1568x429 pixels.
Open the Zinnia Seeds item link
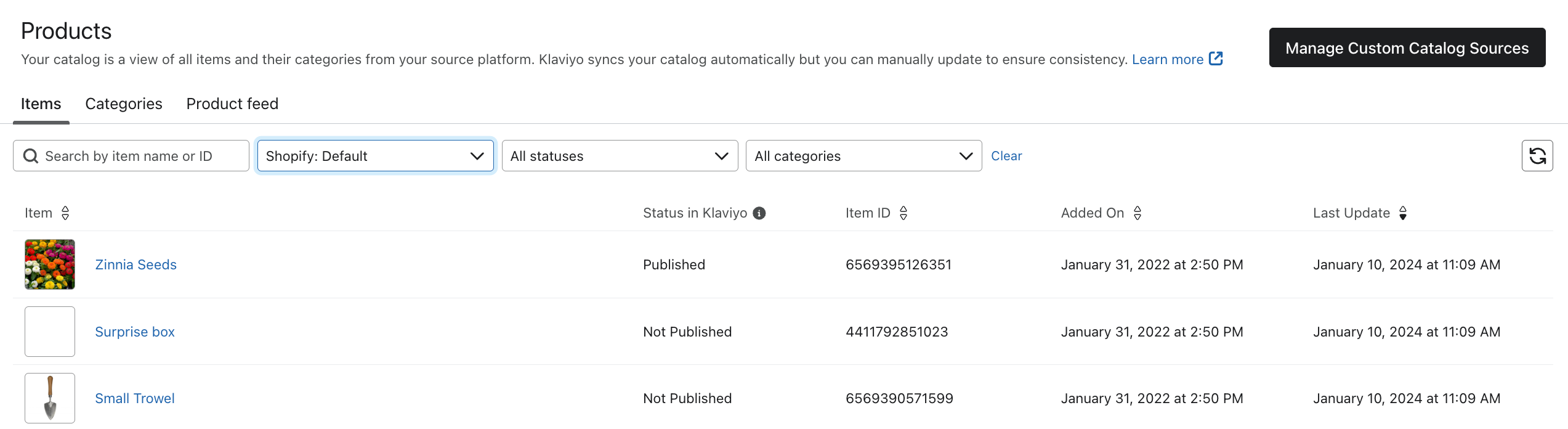pyautogui.click(x=135, y=264)
